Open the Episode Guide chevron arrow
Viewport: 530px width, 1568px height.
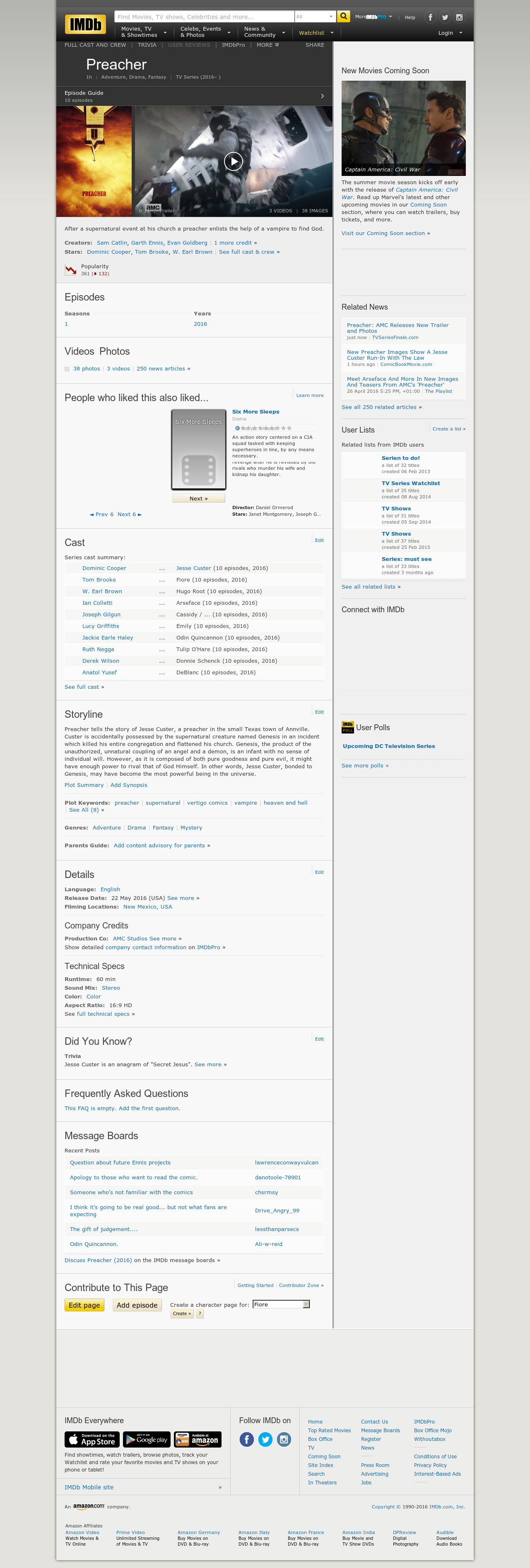point(322,96)
